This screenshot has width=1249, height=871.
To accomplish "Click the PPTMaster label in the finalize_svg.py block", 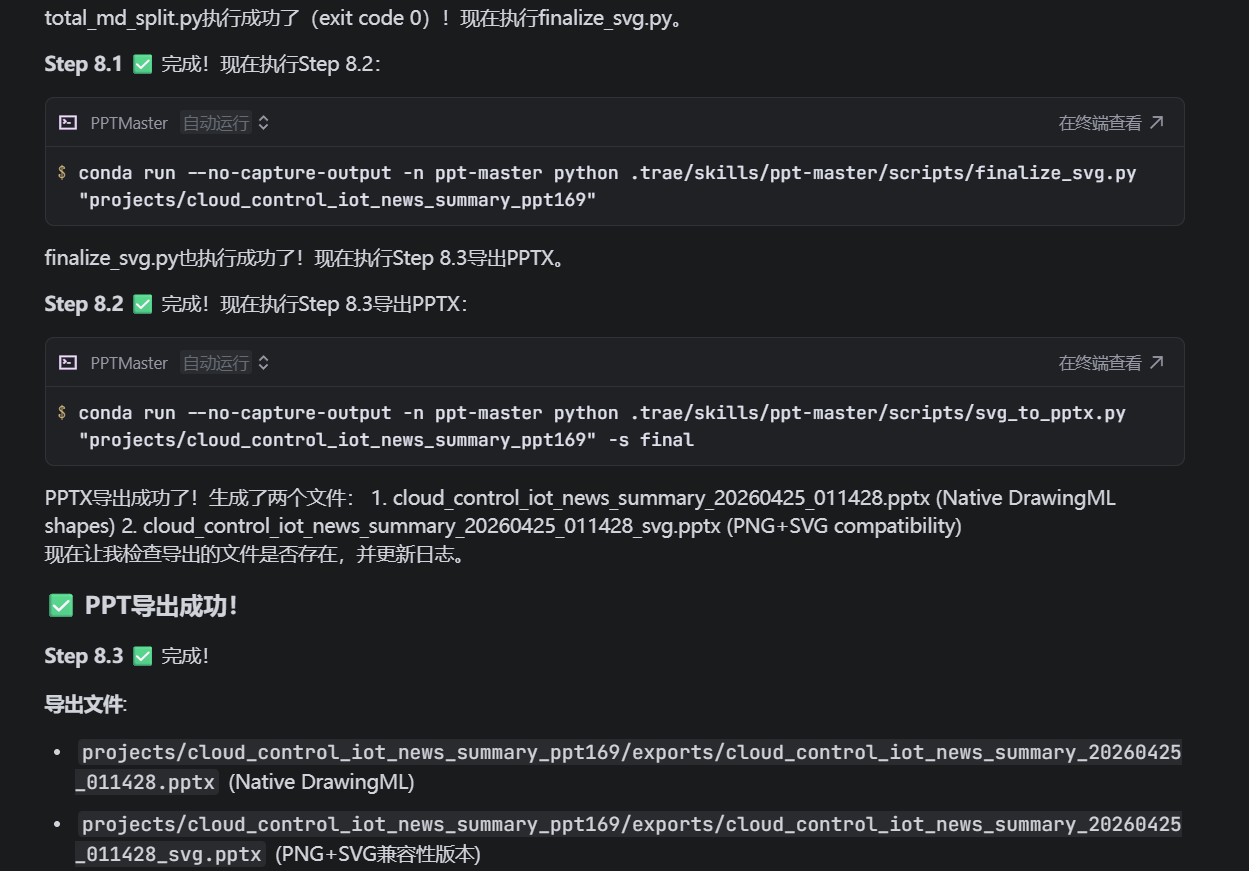I will [129, 123].
